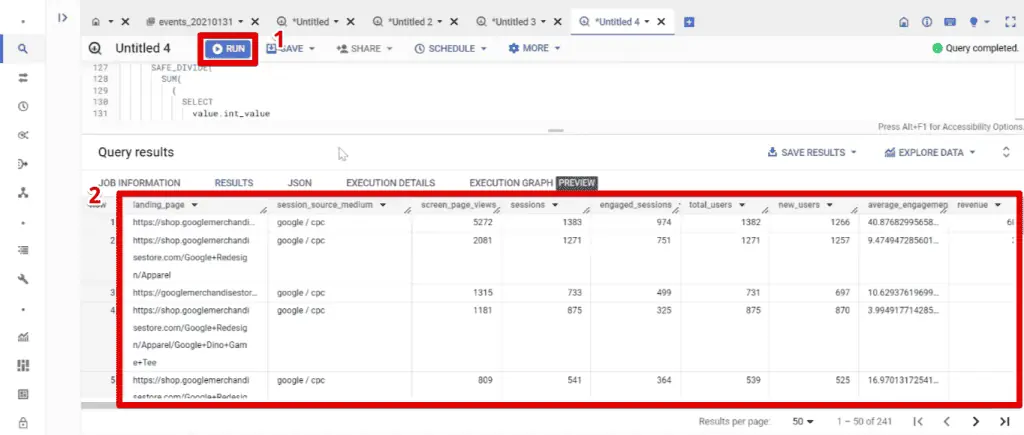This screenshot has width=1024, height=435.
Task: Switch to the *Untitled 2 query tab
Action: (410, 22)
